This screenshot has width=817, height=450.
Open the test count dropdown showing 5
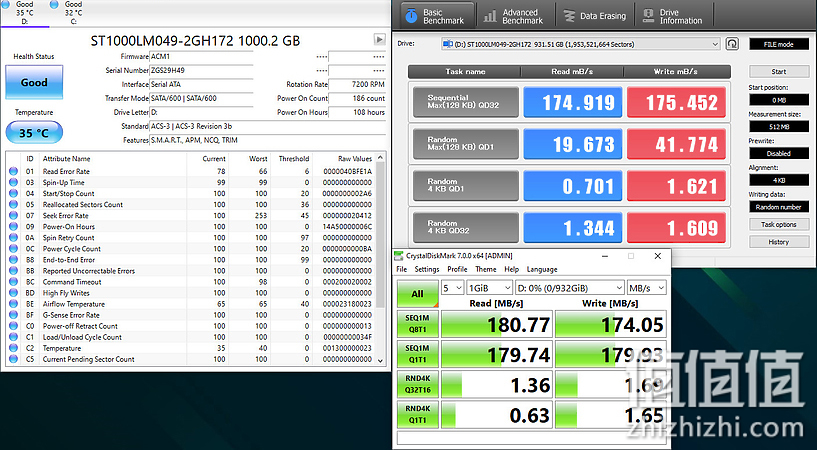452,288
